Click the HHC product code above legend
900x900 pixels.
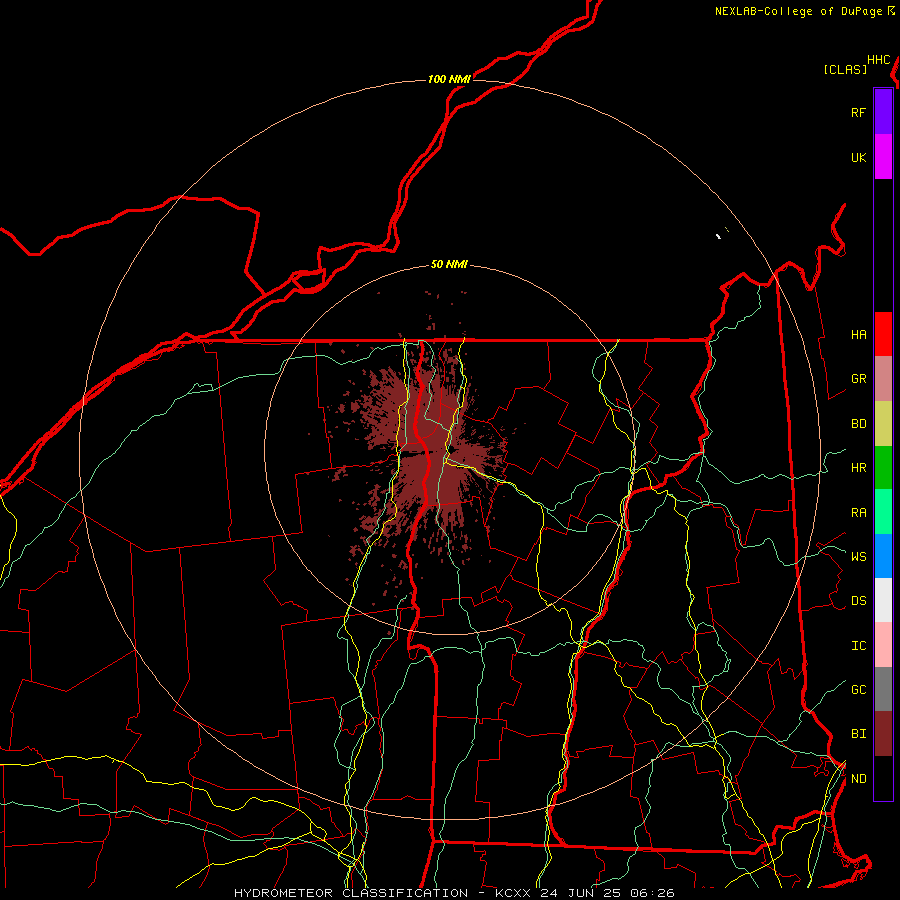pyautogui.click(x=879, y=60)
